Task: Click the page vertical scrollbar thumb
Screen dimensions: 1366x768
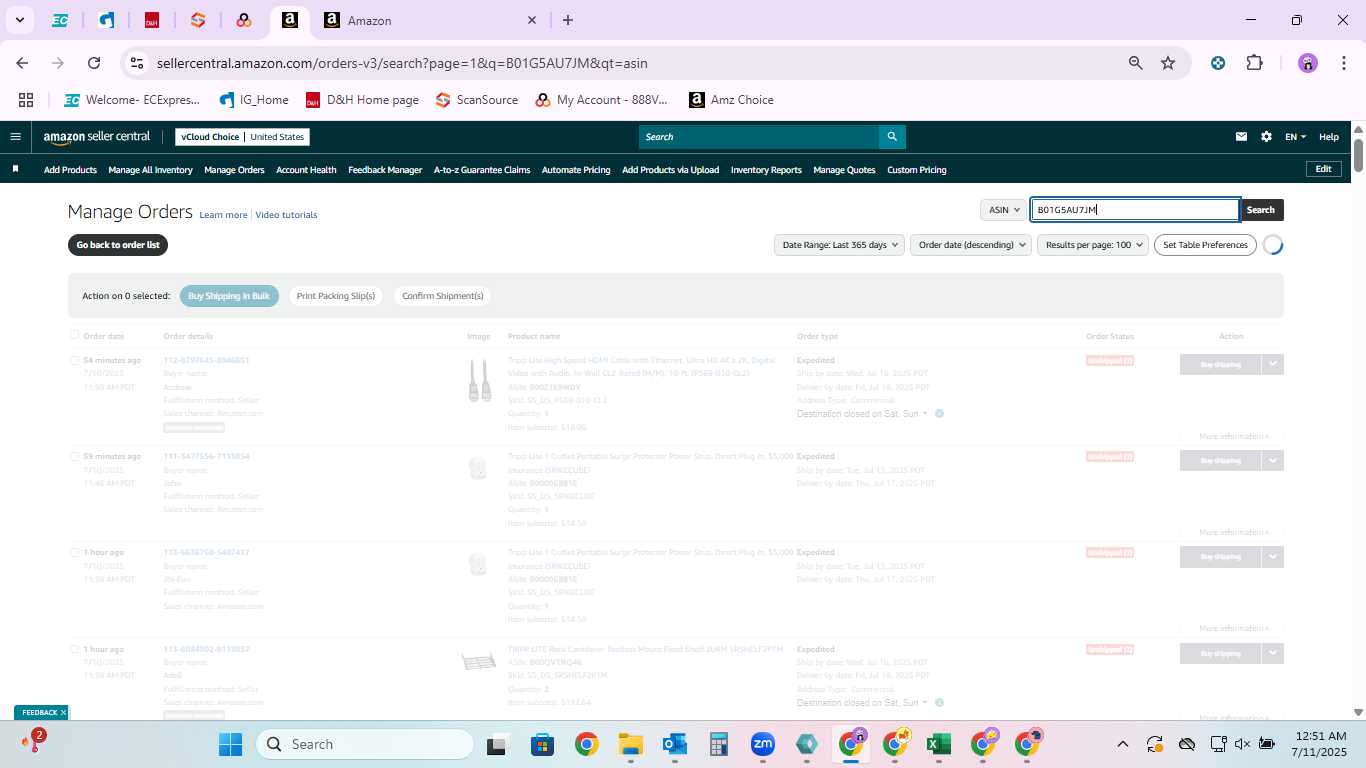Action: 1358,155
